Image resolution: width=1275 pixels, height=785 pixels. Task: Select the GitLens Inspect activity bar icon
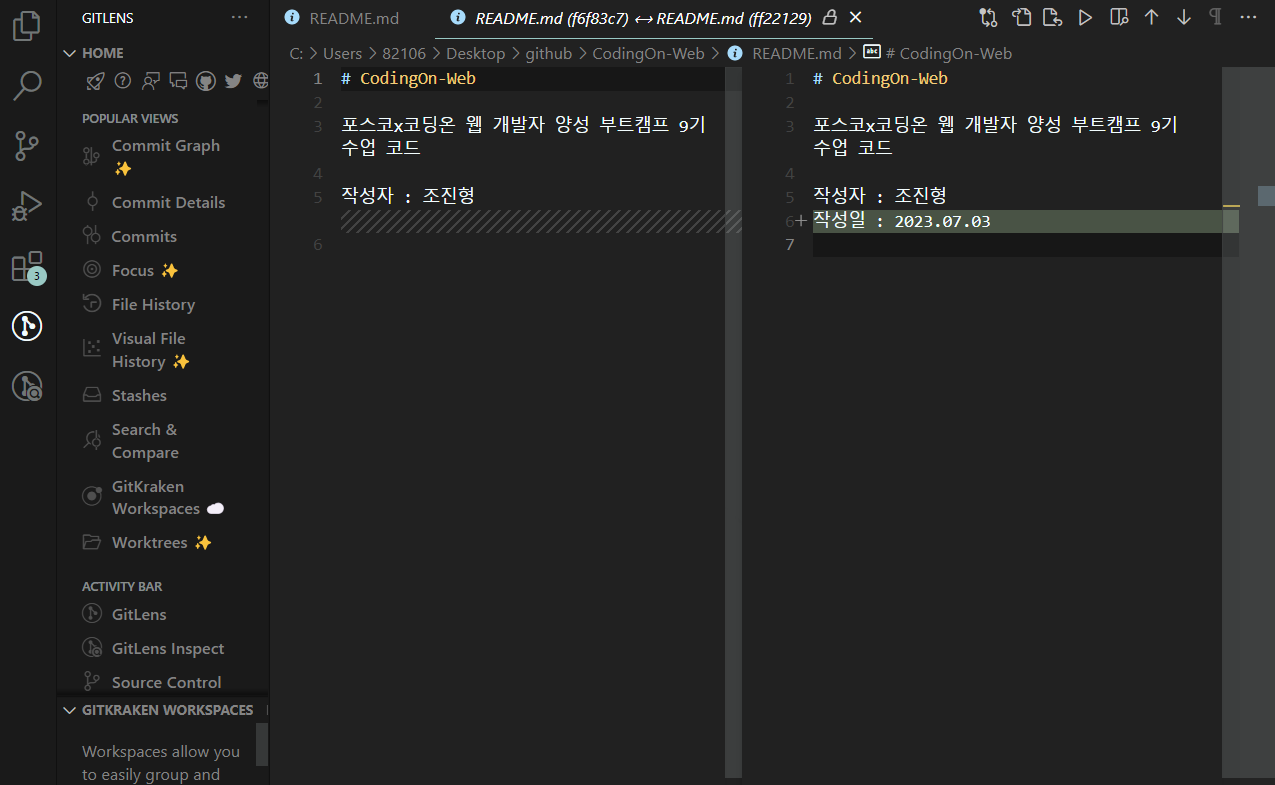click(x=27, y=386)
